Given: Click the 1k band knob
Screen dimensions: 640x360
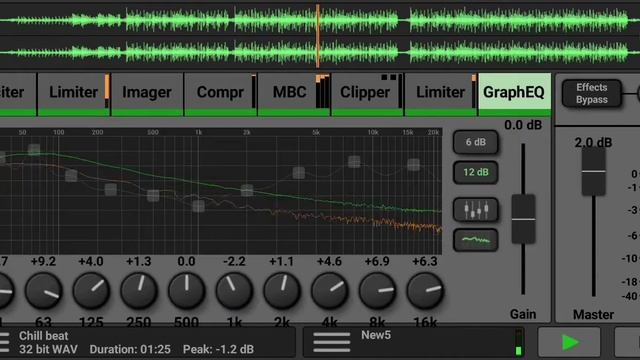Looking at the screenshot, I should click(x=234, y=291).
